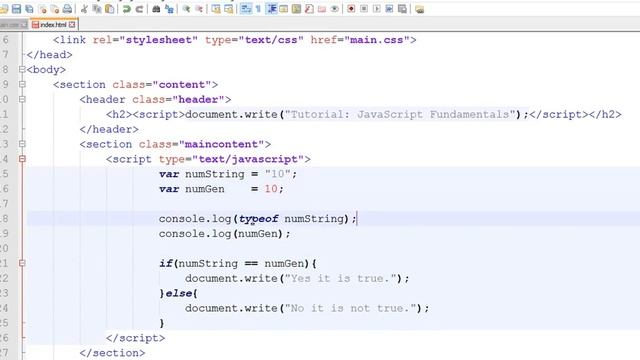
Task: Click the Paste clipboard icon
Action: coord(110,9)
